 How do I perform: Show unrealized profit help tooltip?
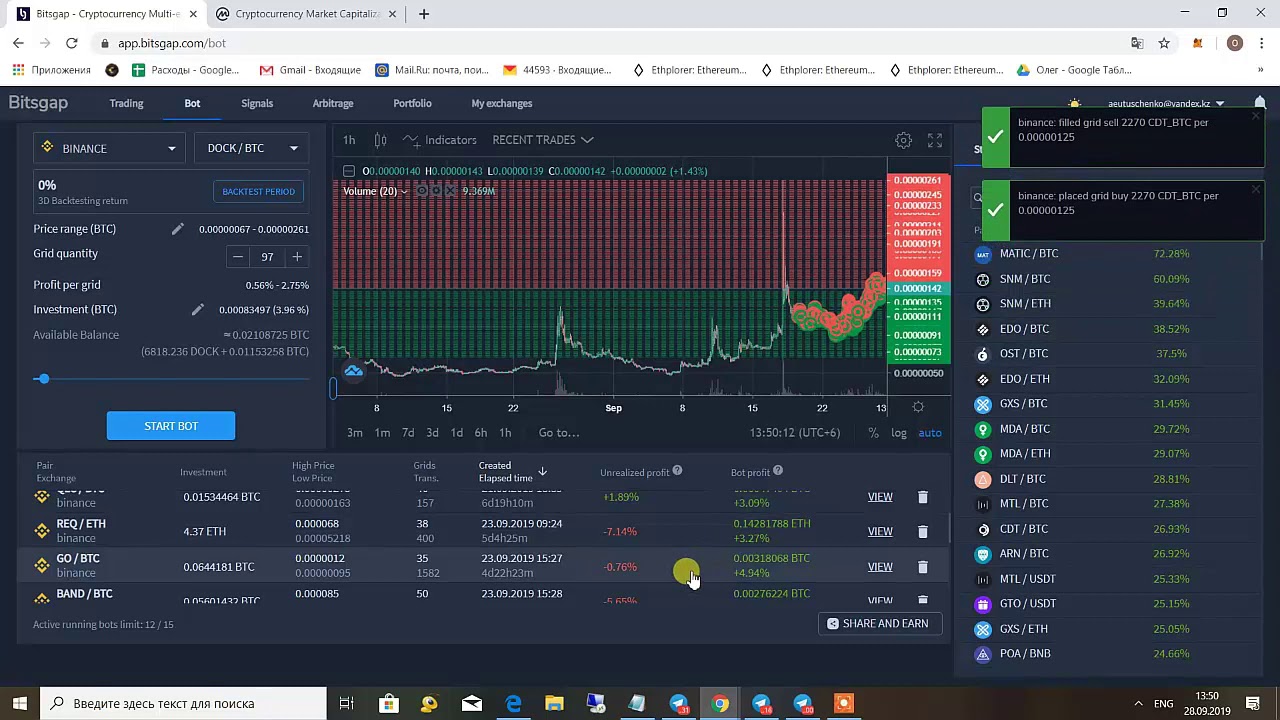coord(677,471)
